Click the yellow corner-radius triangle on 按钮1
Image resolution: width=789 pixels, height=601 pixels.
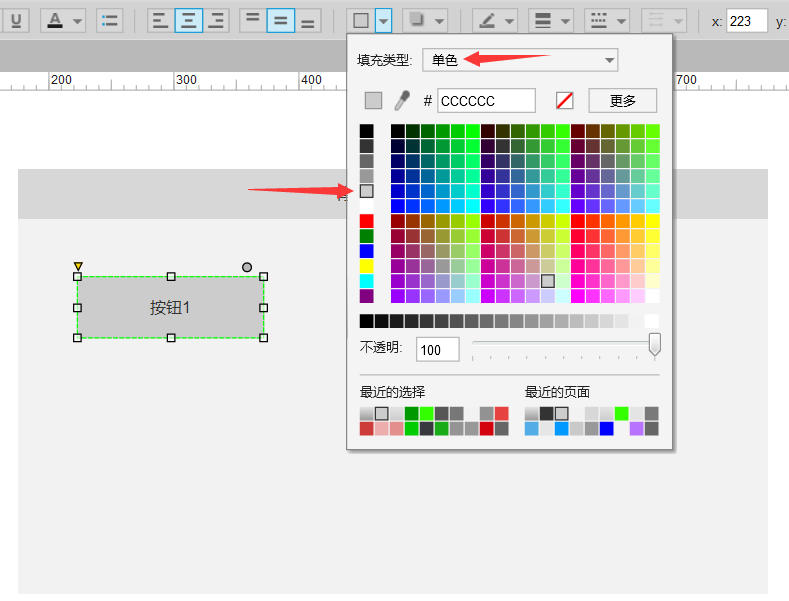(78, 266)
